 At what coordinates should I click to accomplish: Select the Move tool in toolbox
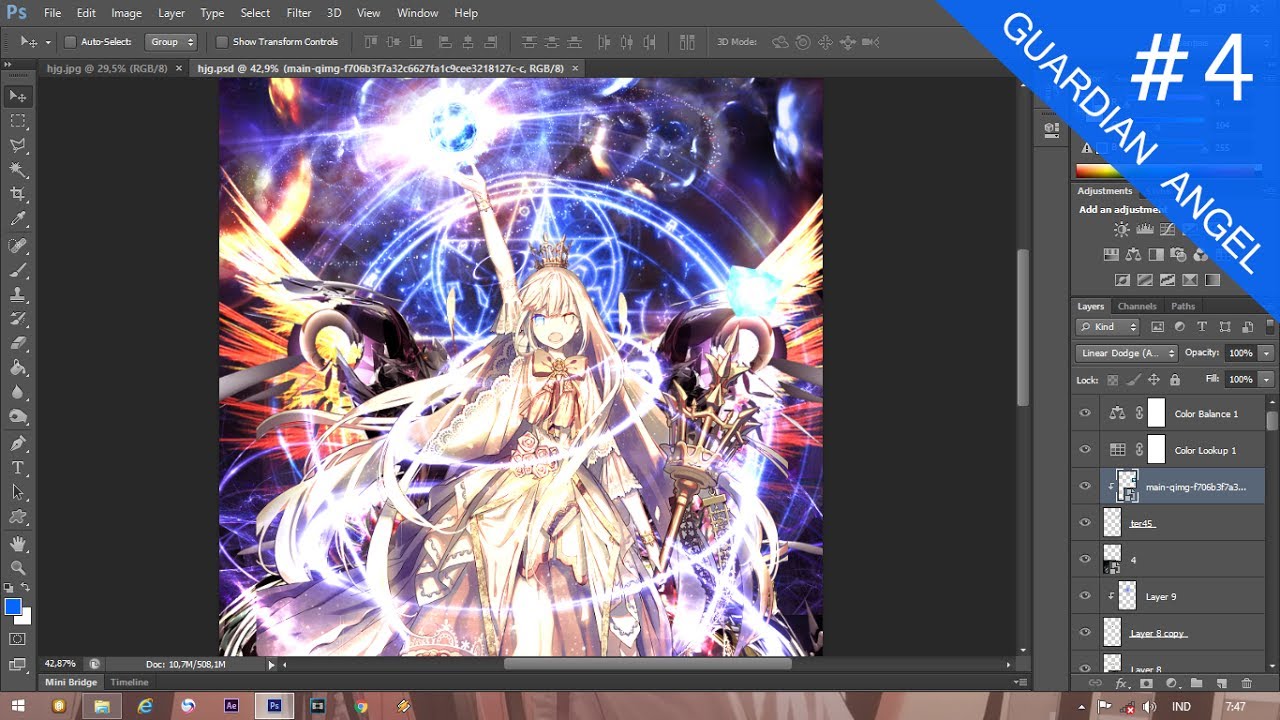coord(18,96)
